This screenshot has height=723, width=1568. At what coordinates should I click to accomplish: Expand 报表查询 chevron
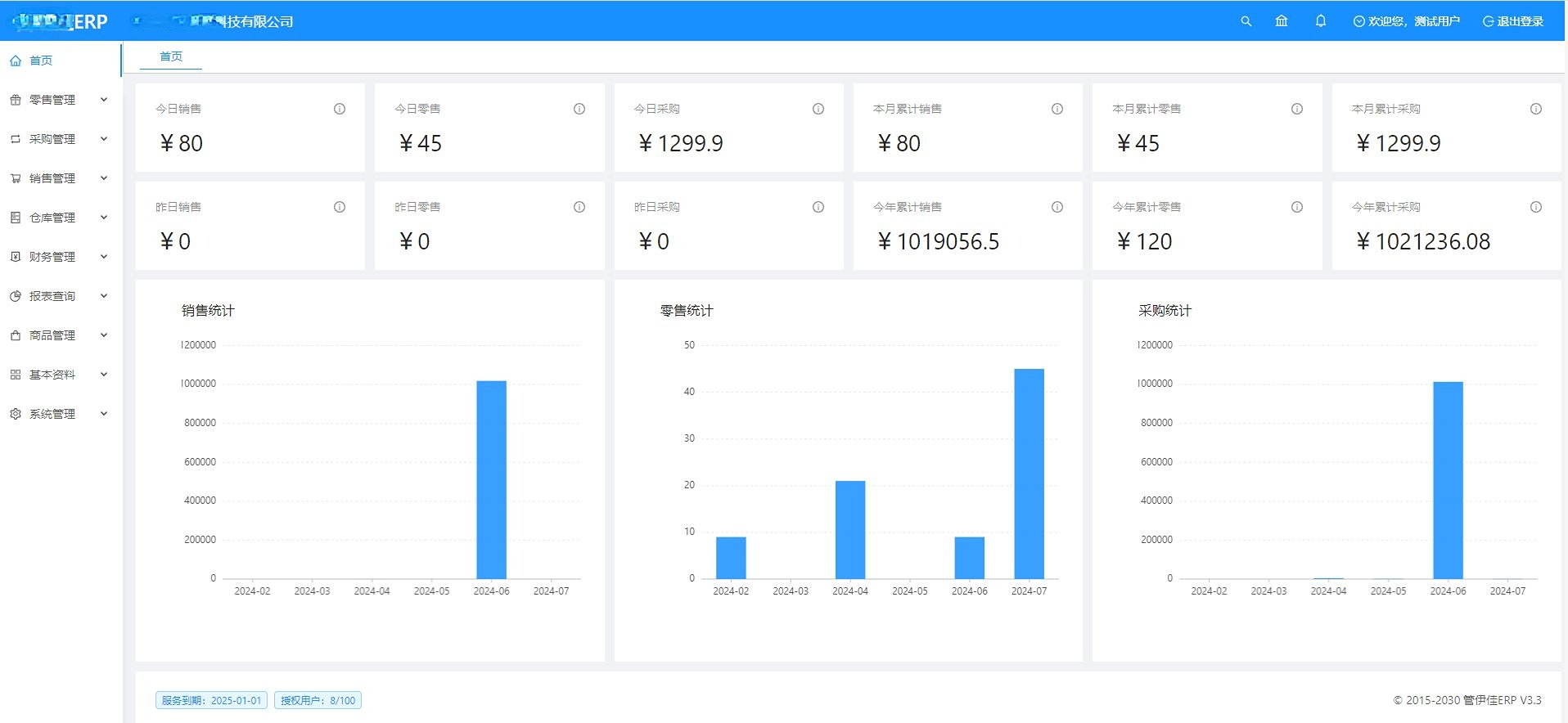104,296
